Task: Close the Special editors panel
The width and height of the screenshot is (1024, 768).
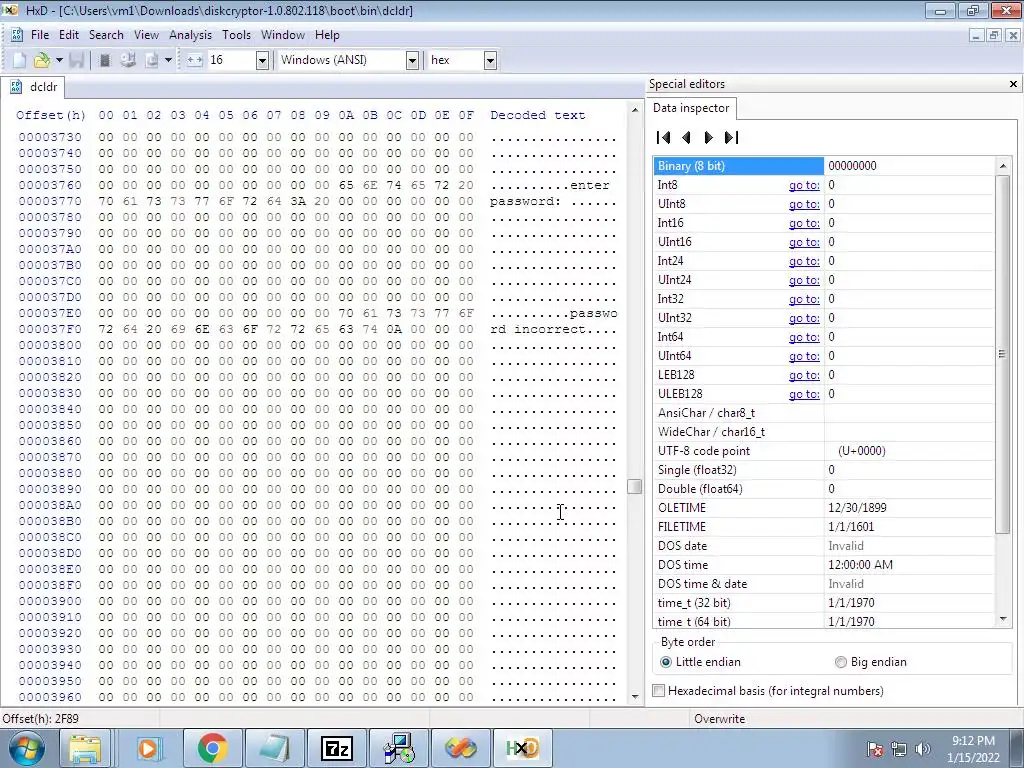Action: [x=1013, y=84]
